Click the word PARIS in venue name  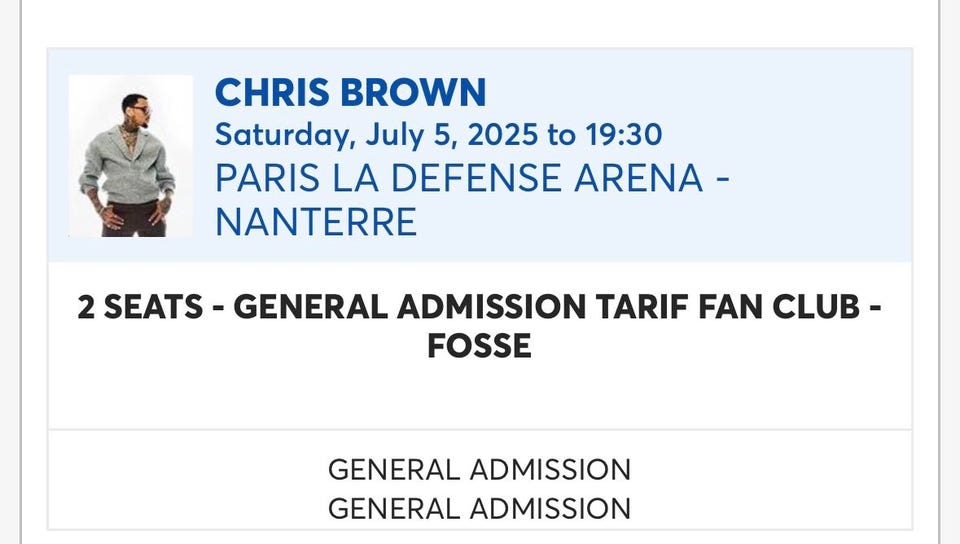pos(268,178)
